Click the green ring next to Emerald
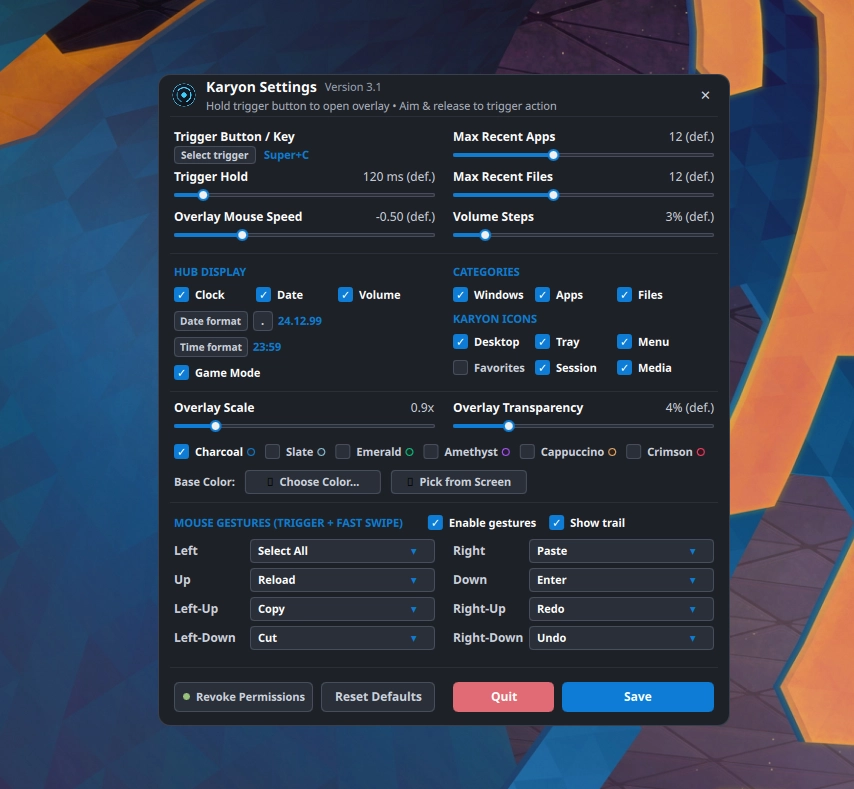 pos(410,452)
